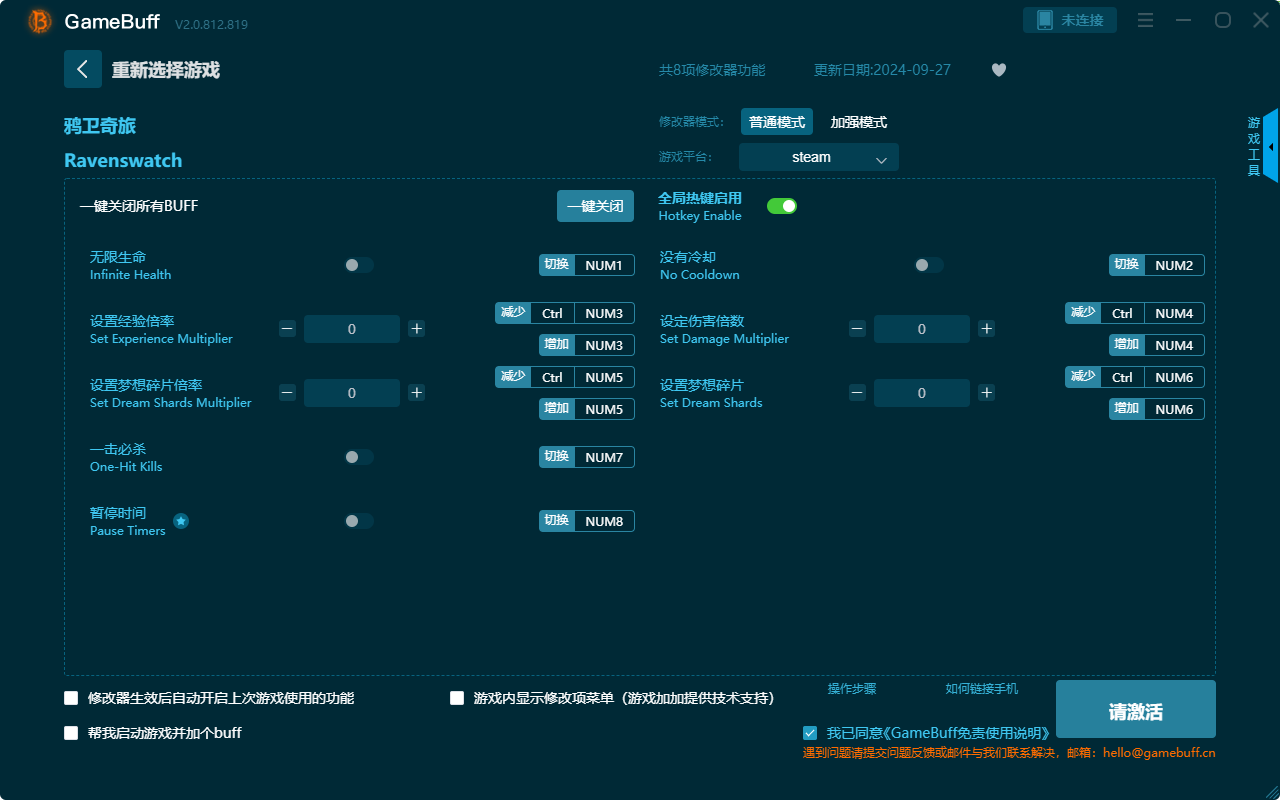This screenshot has height=800, width=1280.
Task: Favorite this trainer with the heart icon
Action: pos(998,70)
